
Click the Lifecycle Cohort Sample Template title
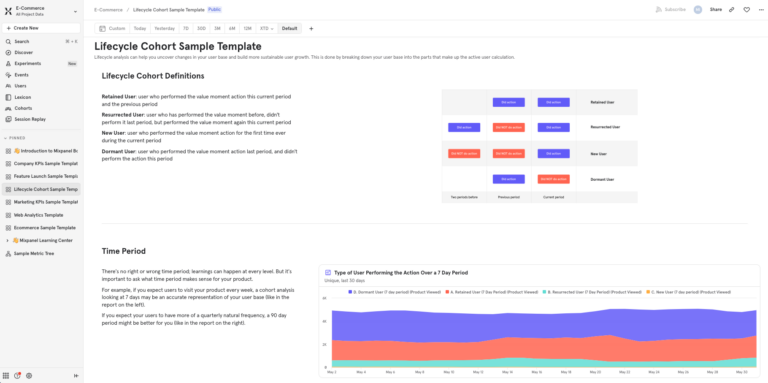point(178,47)
